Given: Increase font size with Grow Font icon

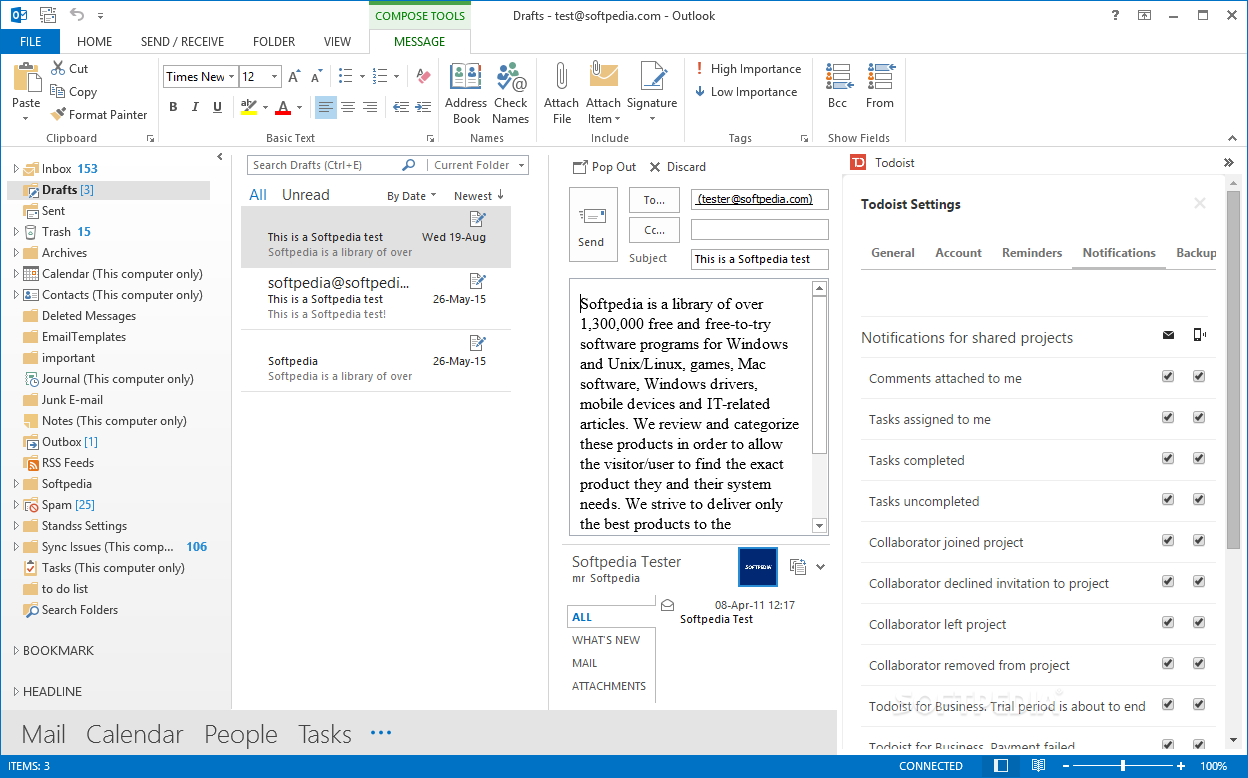Looking at the screenshot, I should coord(294,76).
